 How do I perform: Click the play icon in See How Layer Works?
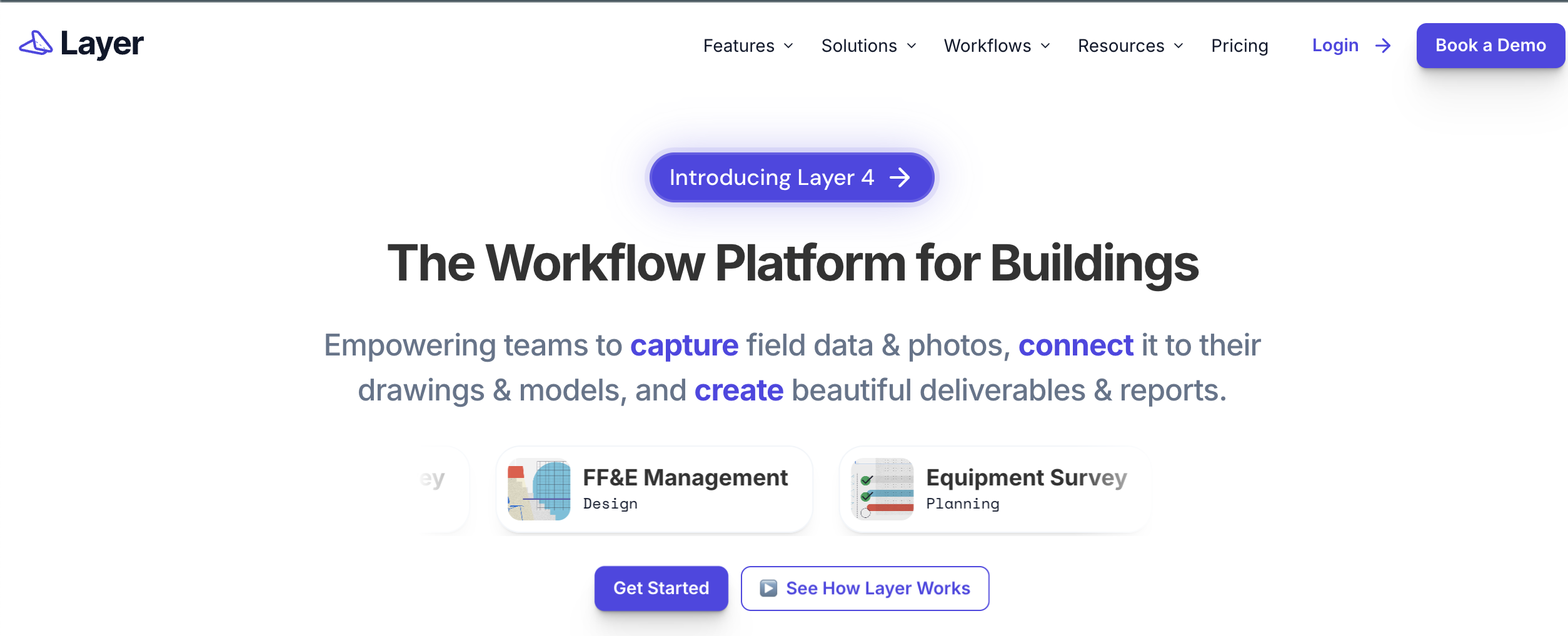tap(768, 589)
